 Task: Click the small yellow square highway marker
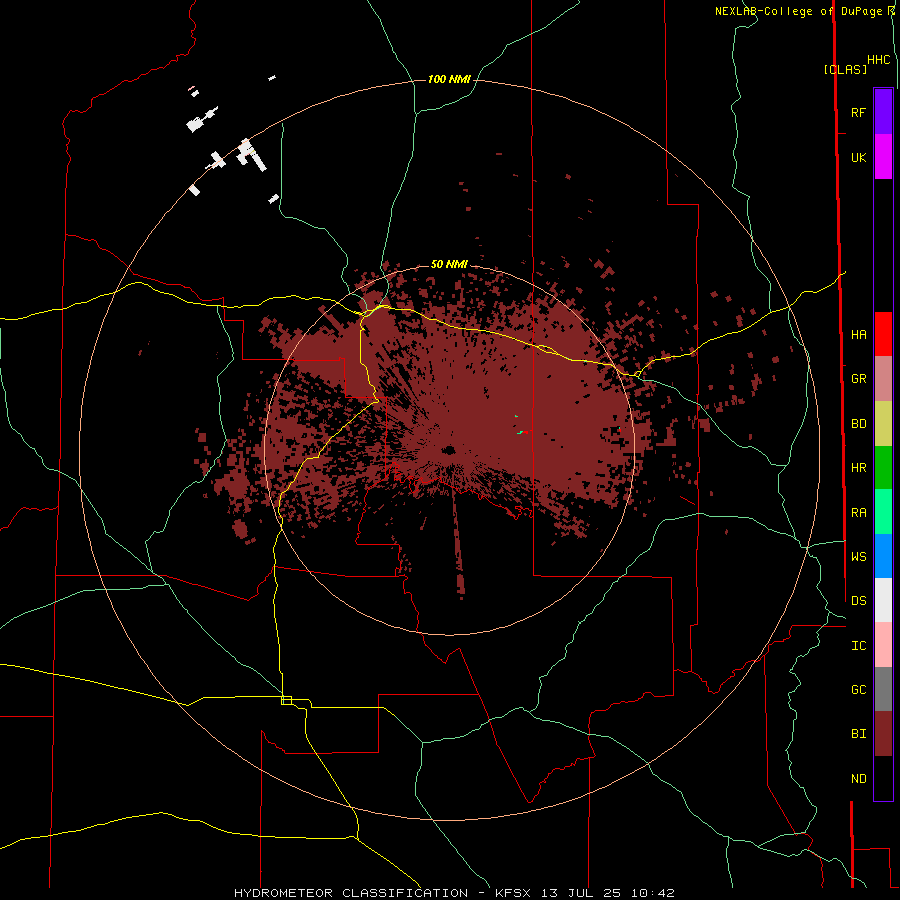click(x=286, y=700)
